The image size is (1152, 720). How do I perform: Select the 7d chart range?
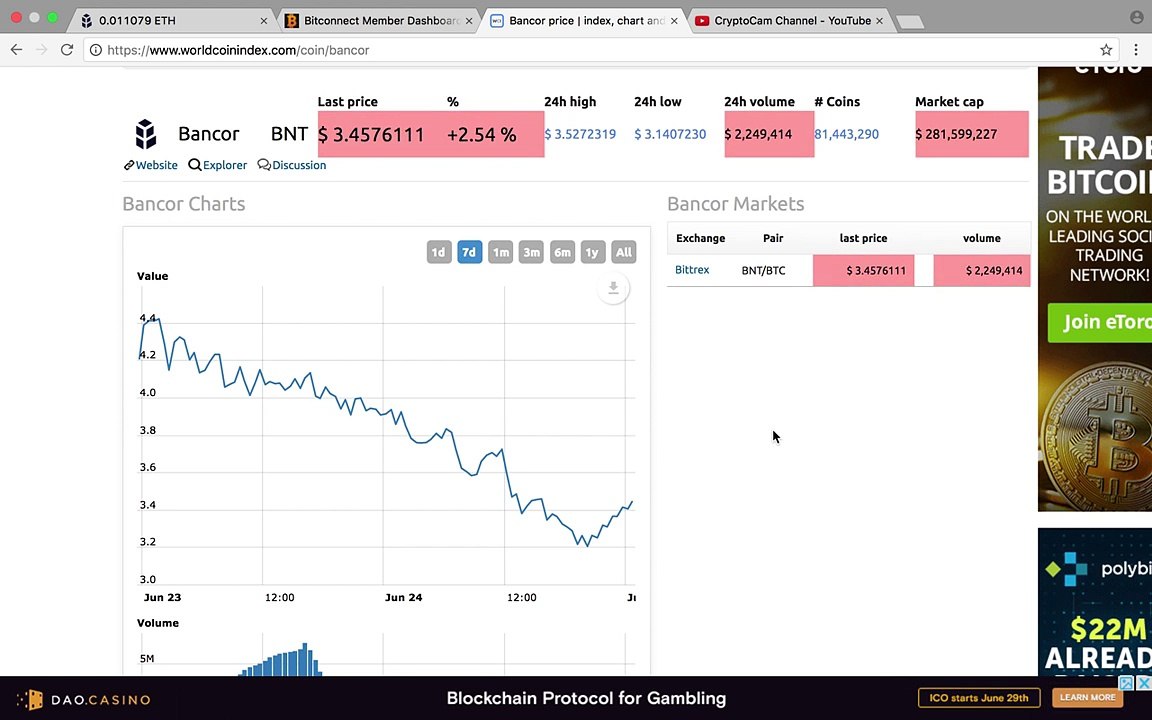(469, 252)
